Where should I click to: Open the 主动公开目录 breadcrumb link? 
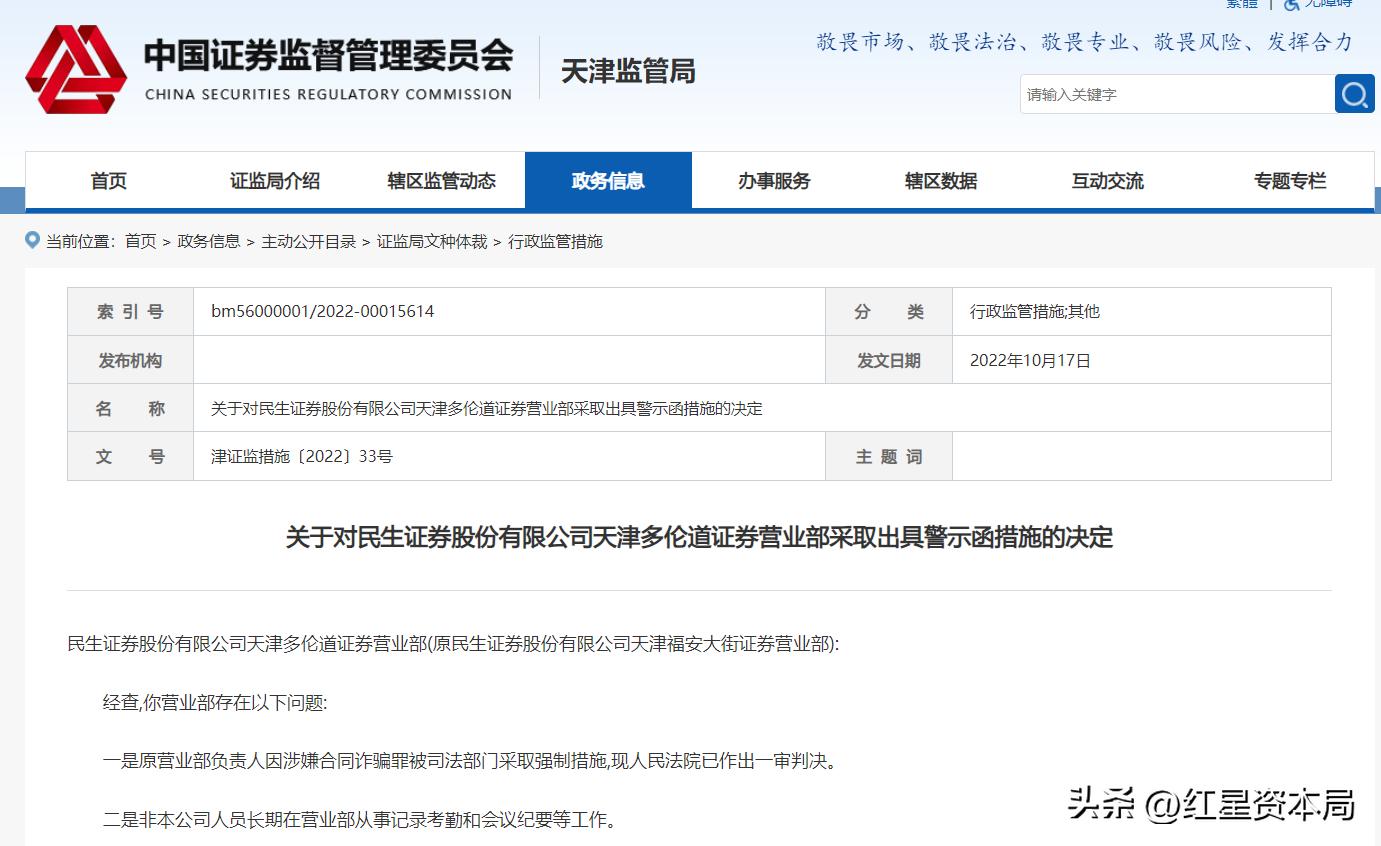tap(305, 241)
